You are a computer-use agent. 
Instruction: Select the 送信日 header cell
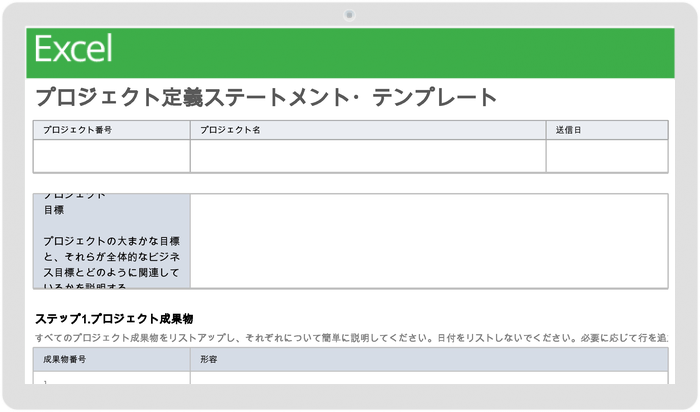[x=607, y=130]
